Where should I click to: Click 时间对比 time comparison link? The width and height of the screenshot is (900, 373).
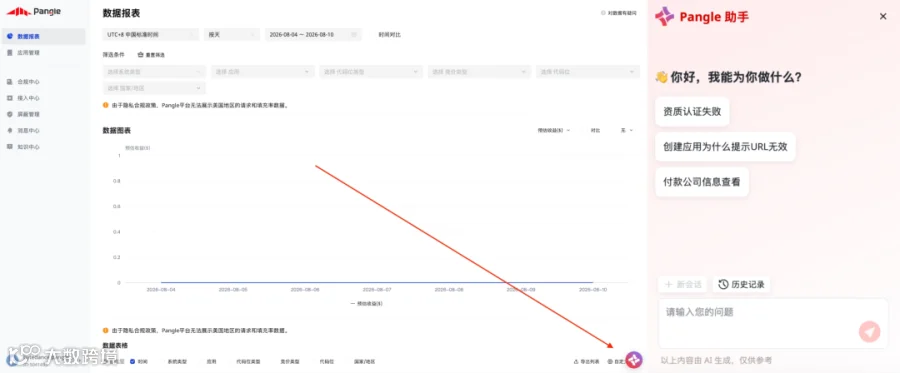tap(390, 34)
